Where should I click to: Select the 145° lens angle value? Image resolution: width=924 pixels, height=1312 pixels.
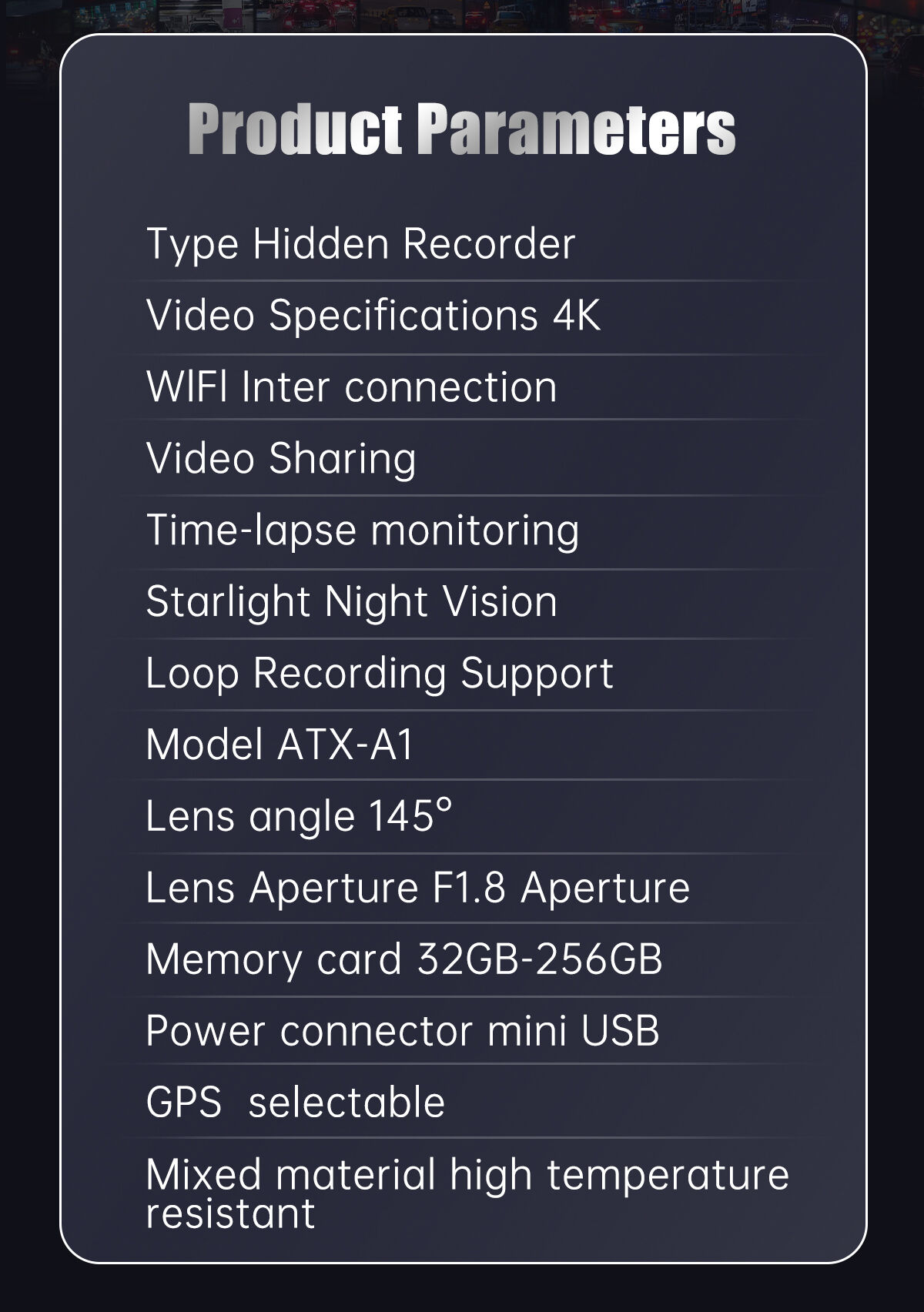(x=410, y=815)
